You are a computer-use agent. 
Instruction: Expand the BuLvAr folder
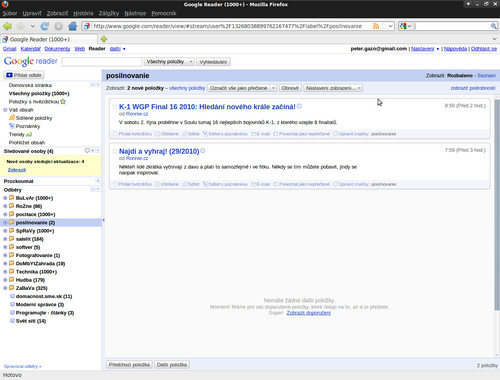coord(5,198)
